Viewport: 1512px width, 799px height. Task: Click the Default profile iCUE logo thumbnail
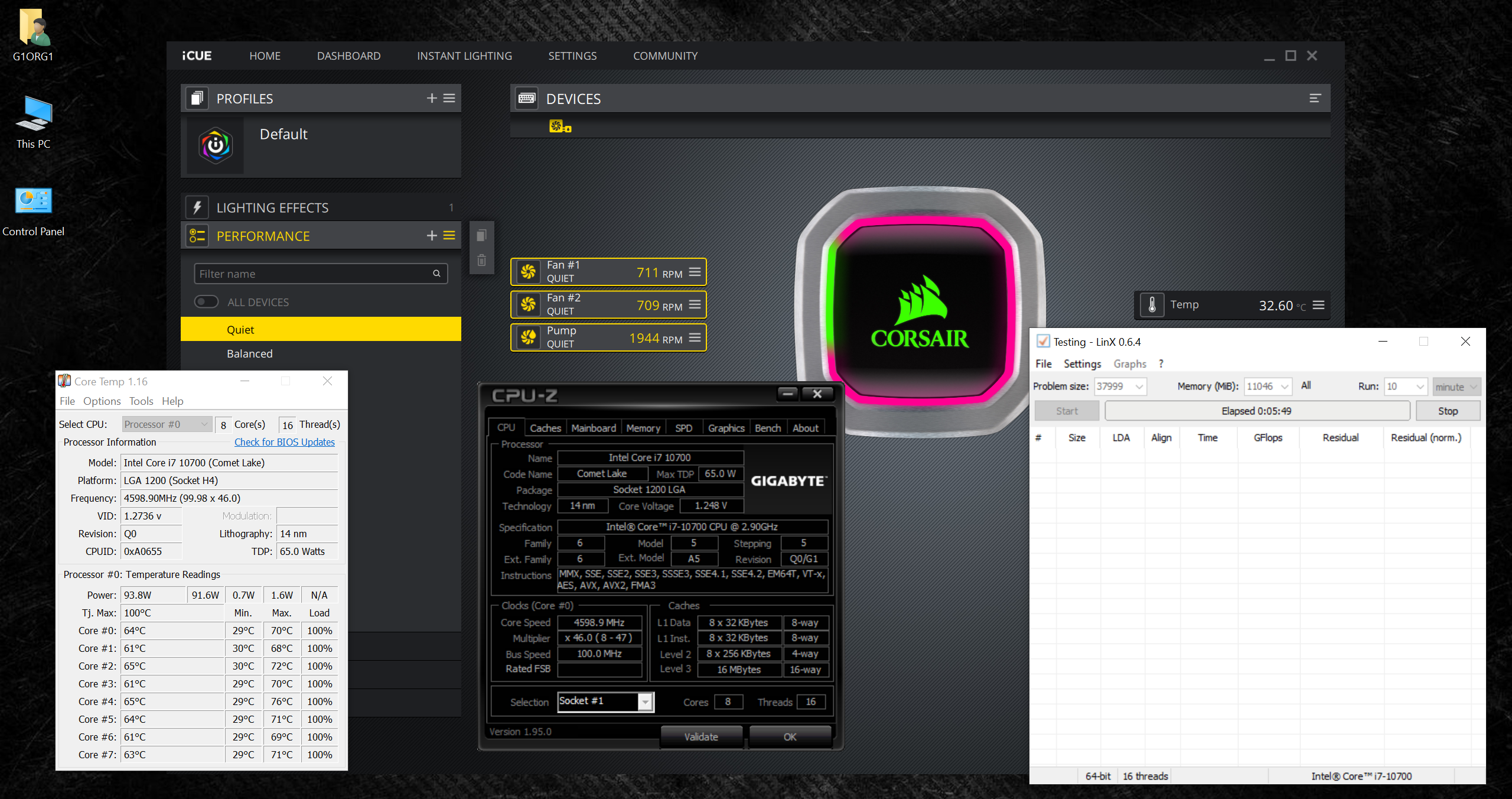[x=216, y=145]
